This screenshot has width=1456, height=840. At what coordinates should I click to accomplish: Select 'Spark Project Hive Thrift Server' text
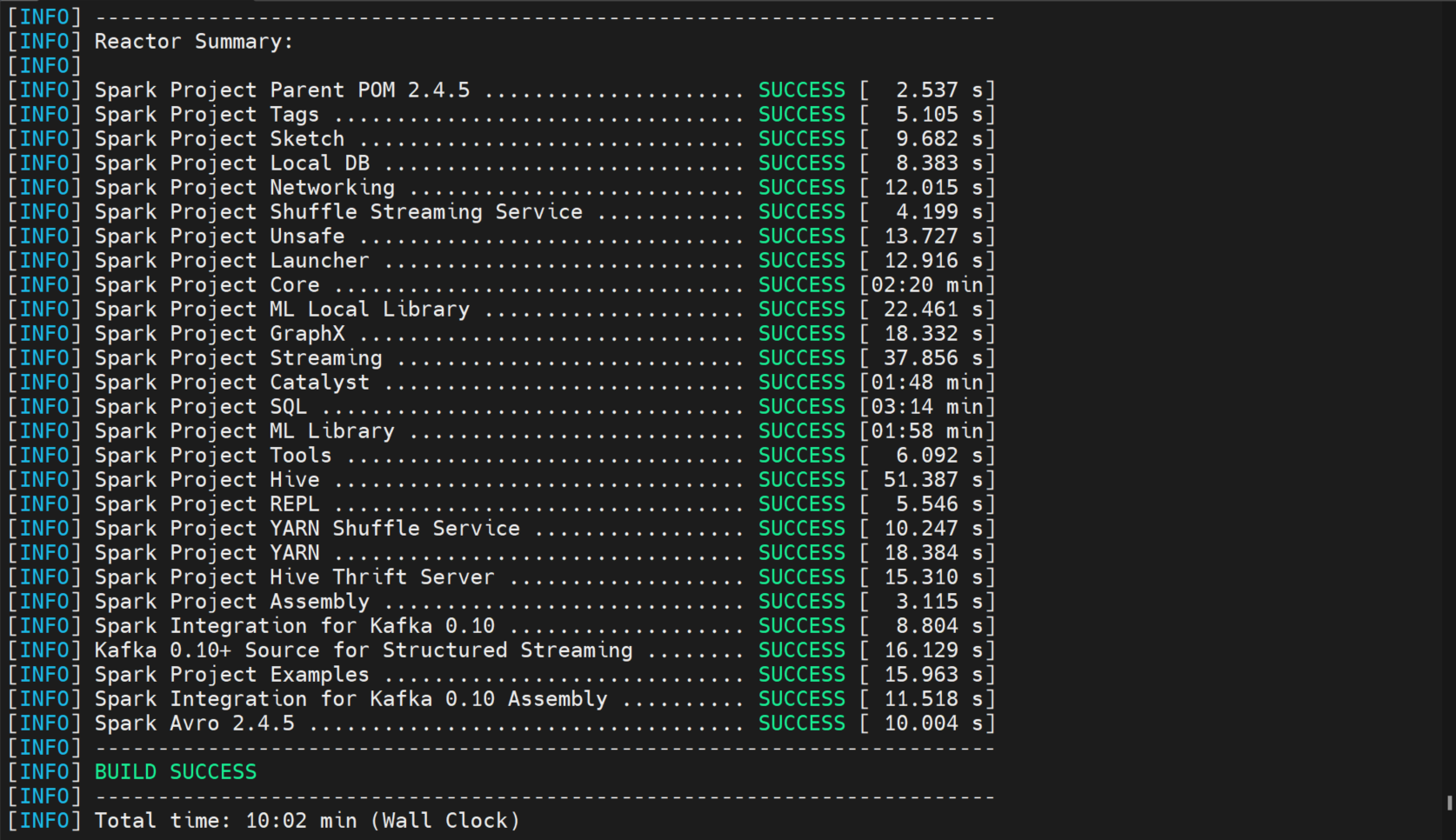coord(295,577)
